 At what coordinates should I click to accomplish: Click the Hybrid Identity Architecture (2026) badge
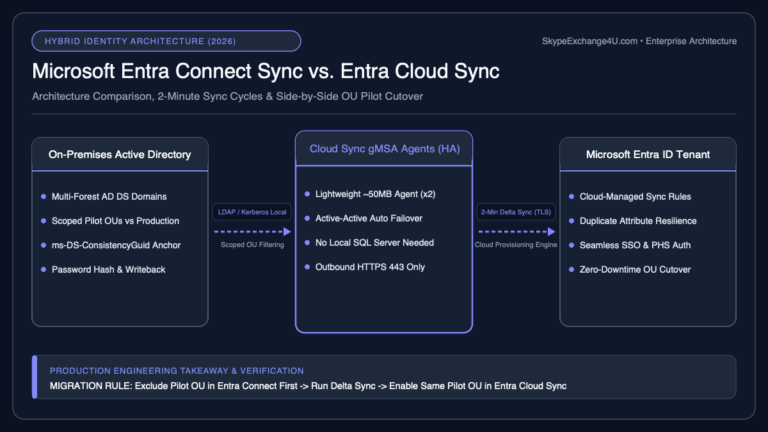[166, 41]
